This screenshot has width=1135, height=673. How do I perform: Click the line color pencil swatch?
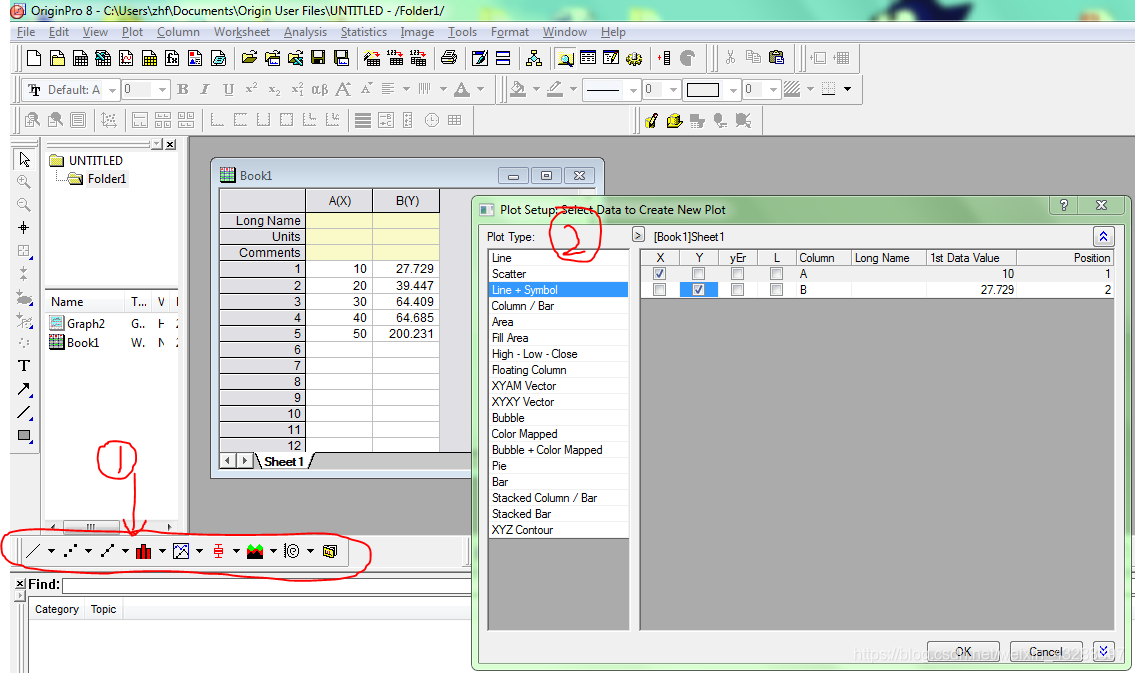555,89
